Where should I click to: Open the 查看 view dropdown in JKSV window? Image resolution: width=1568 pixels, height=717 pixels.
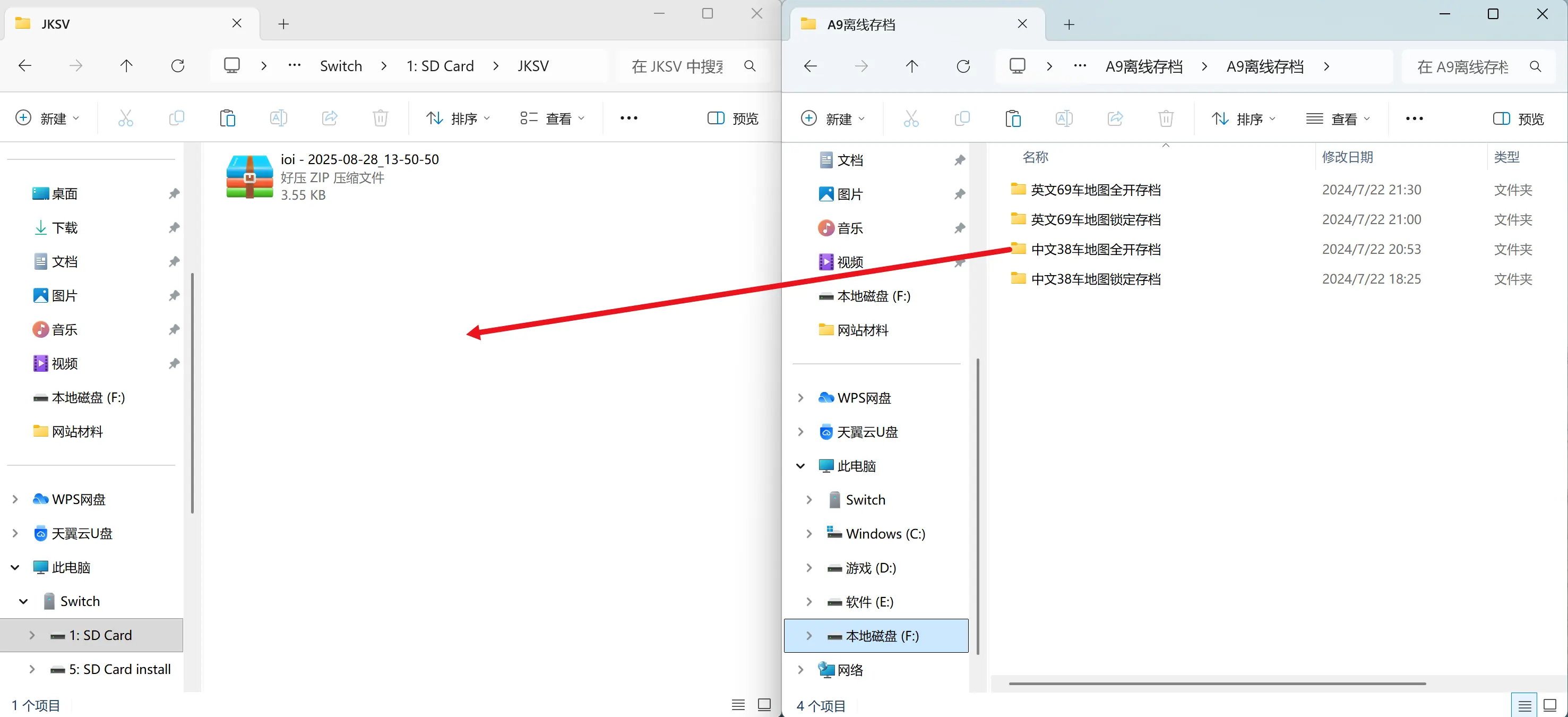pos(553,118)
